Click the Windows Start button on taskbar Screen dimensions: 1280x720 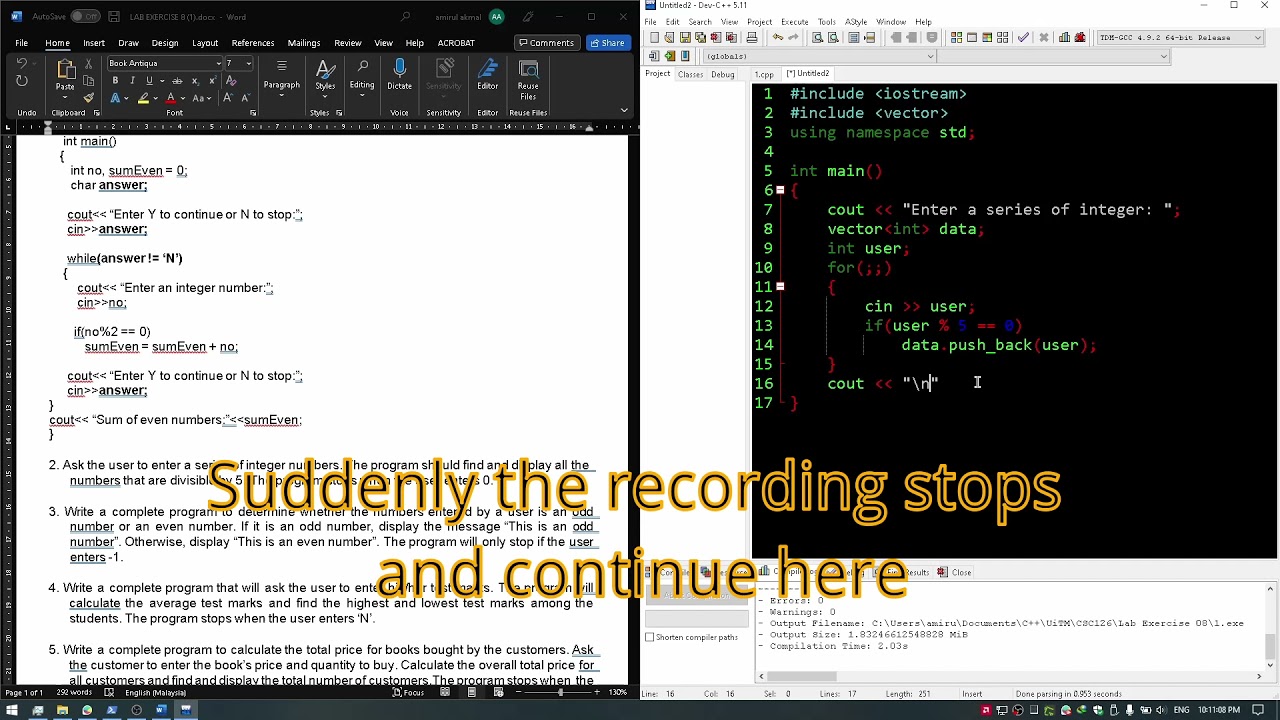12,710
